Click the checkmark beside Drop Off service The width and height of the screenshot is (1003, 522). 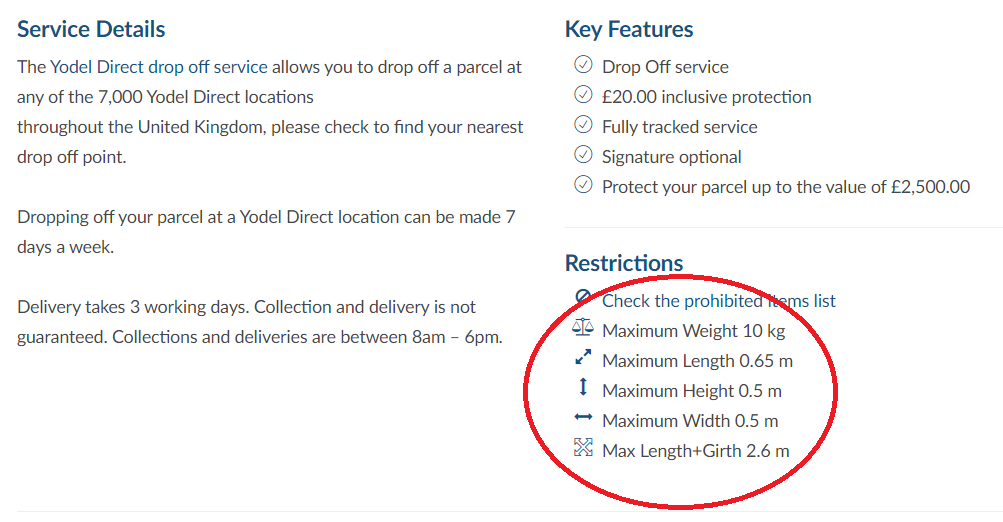click(583, 64)
